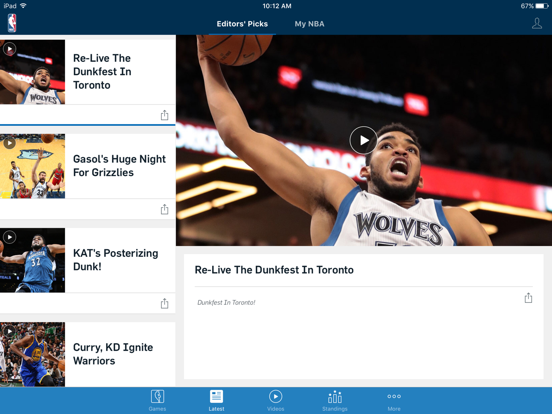The height and width of the screenshot is (414, 552).
Task: Share KAT's Posterizing Dunk story
Action: (164, 303)
